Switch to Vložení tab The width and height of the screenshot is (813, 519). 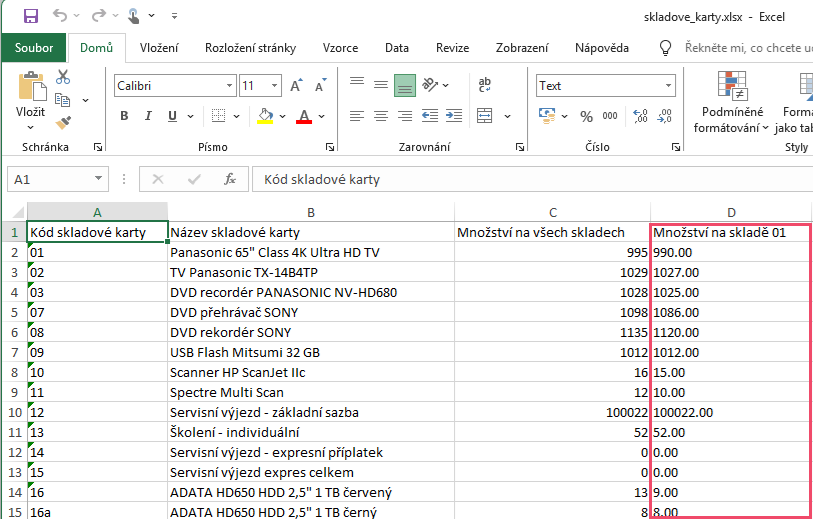coord(159,48)
